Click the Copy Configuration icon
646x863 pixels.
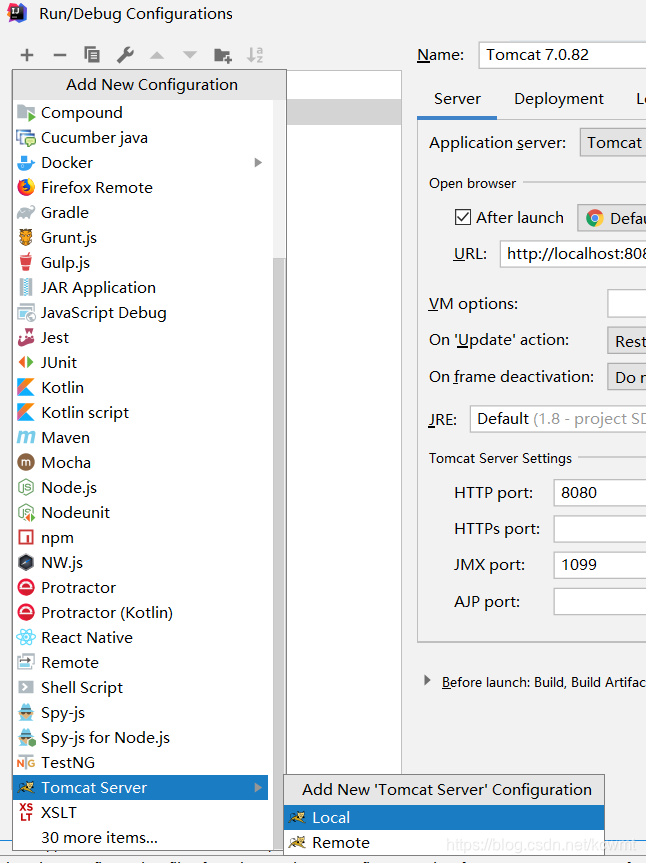click(x=92, y=54)
